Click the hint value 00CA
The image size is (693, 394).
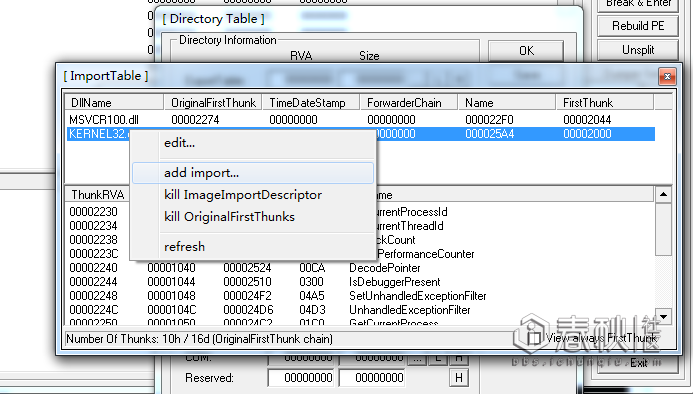[x=312, y=268]
